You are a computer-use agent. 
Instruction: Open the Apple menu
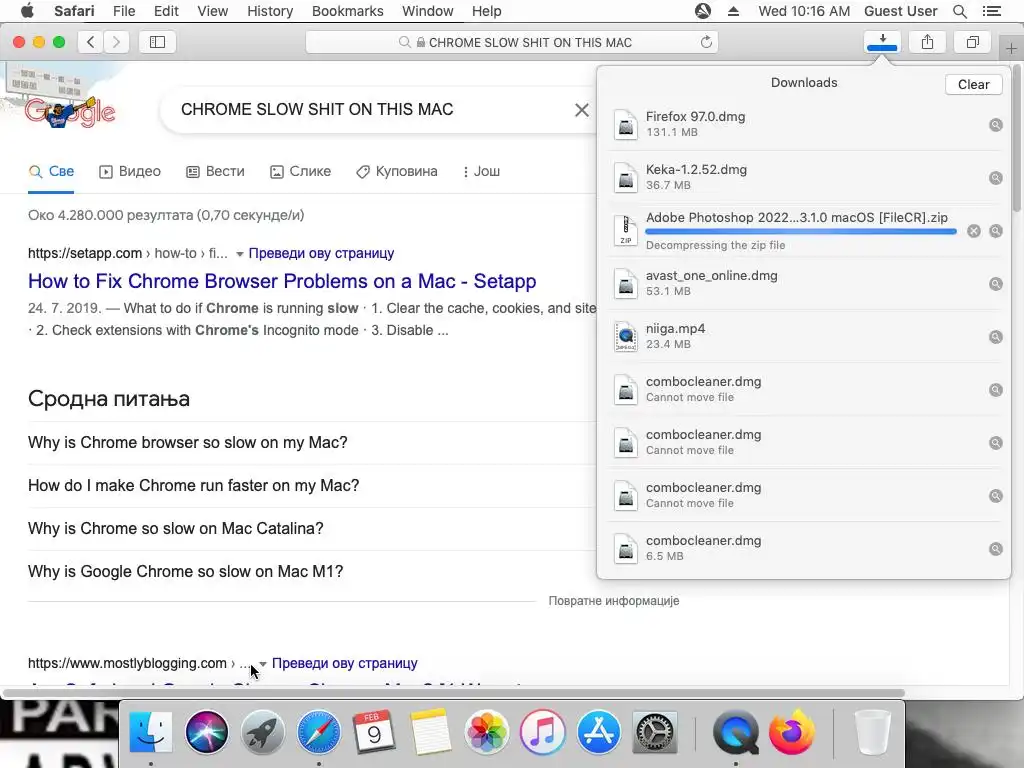click(x=27, y=10)
